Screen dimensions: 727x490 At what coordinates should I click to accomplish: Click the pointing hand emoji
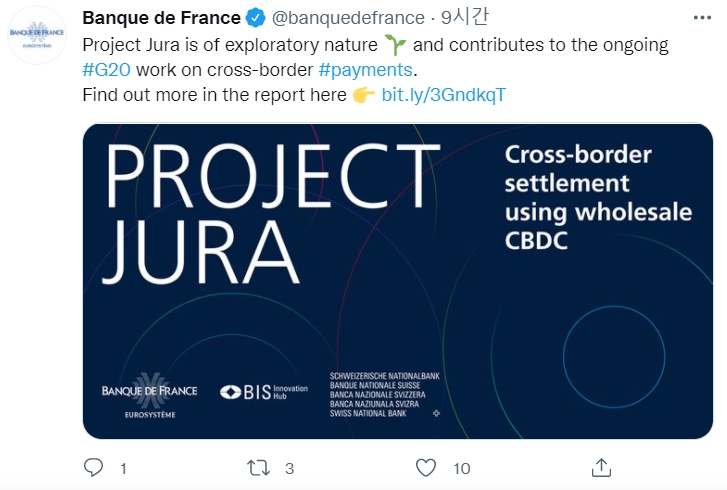(x=364, y=95)
